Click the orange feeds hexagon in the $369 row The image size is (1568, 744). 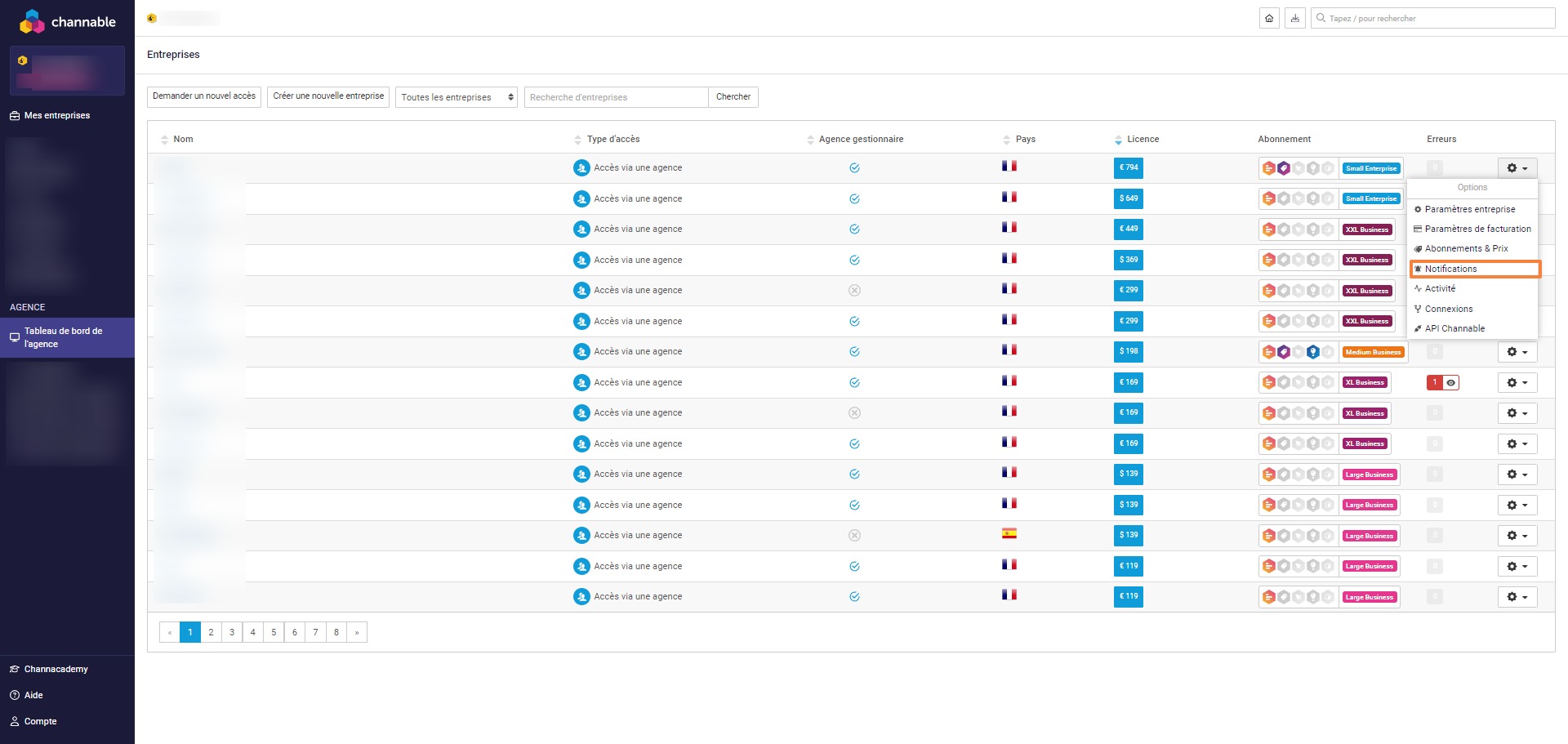pyautogui.click(x=1268, y=260)
